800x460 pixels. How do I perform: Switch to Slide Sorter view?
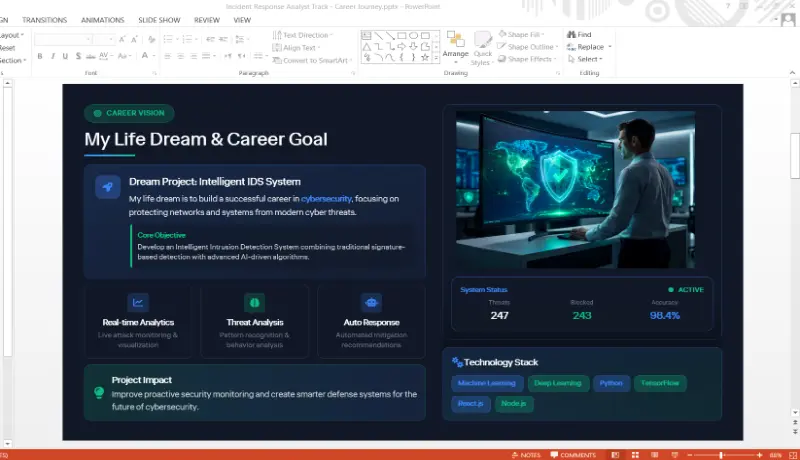click(635, 455)
